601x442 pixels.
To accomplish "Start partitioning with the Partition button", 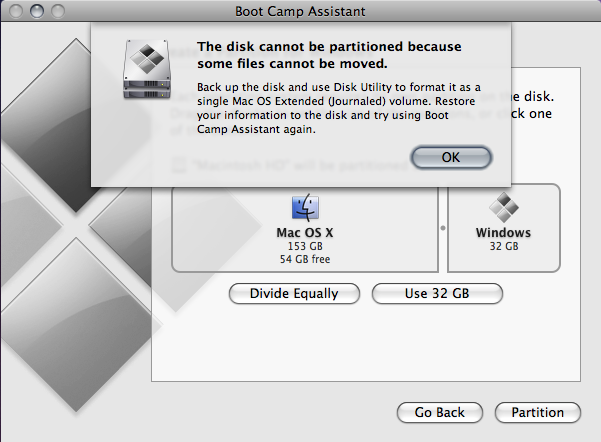I will click(x=538, y=412).
